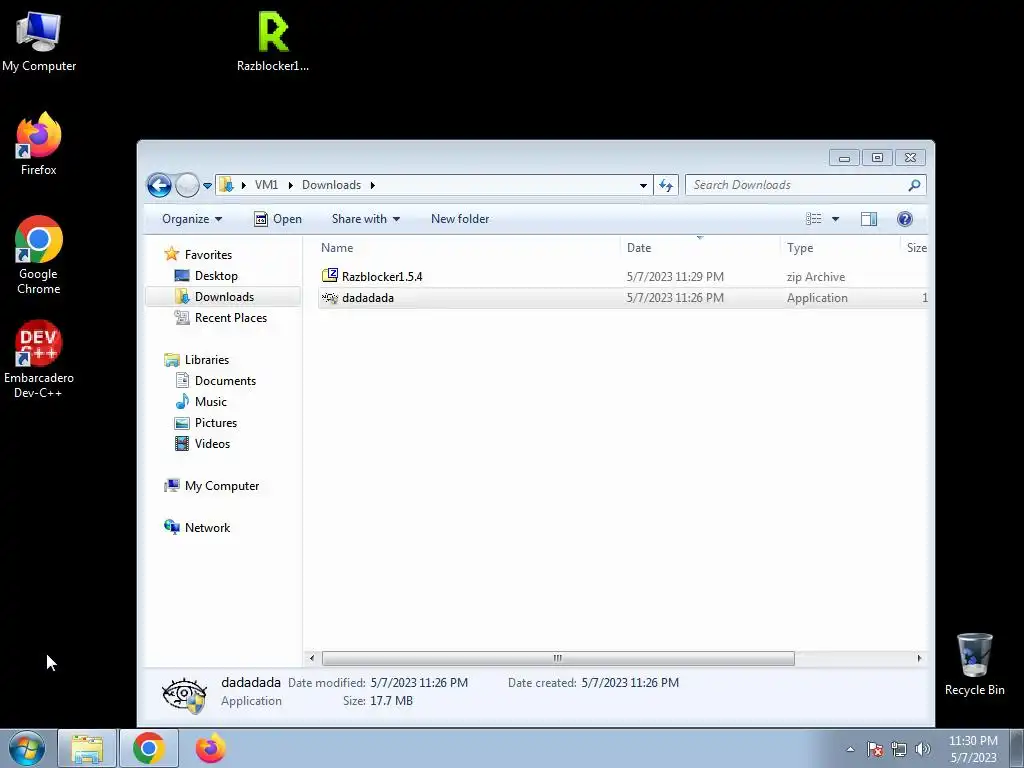Open the Organize menu
The image size is (1024, 768).
pyautogui.click(x=192, y=219)
